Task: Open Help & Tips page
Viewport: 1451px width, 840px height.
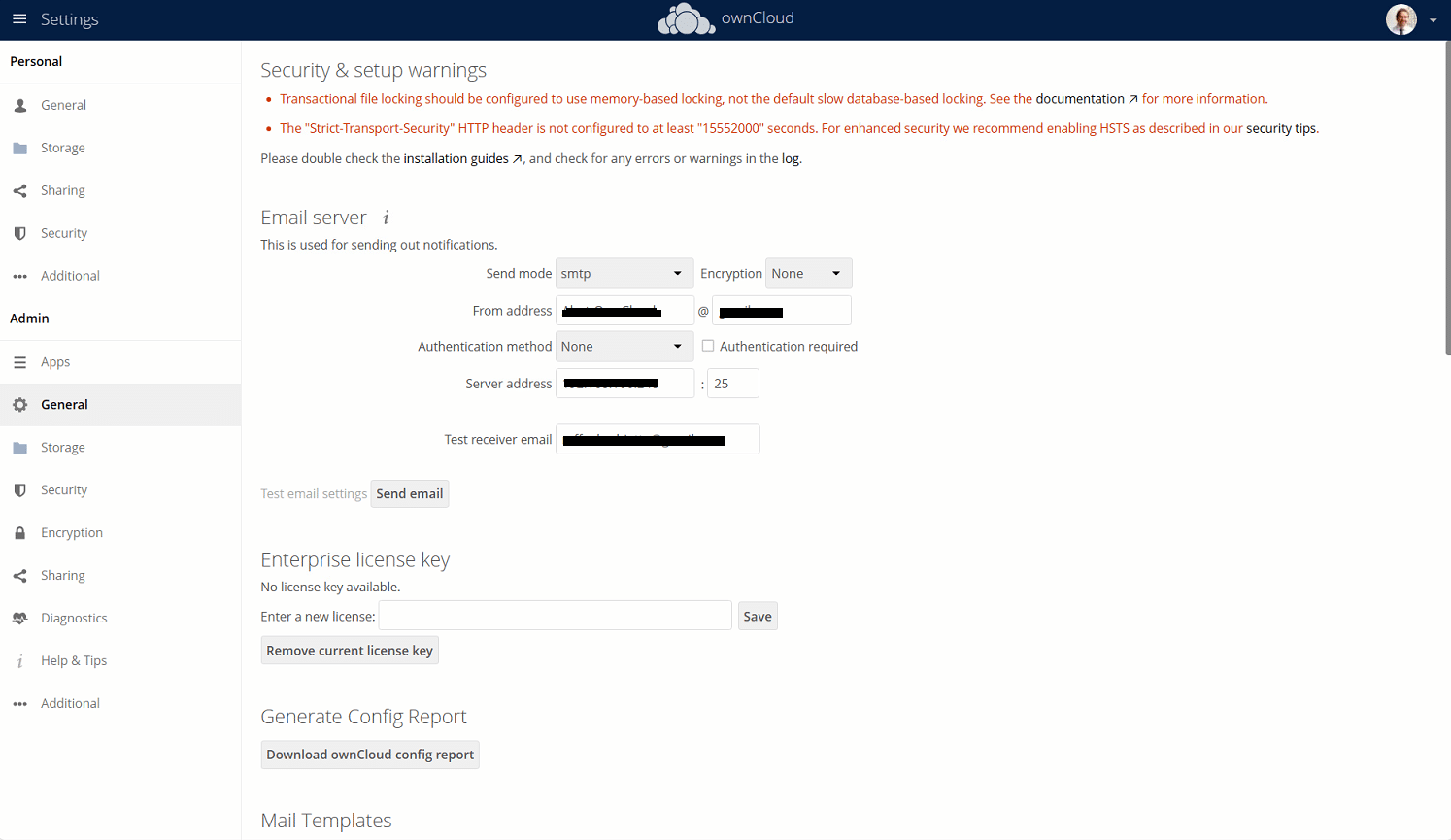Action: tap(120, 661)
